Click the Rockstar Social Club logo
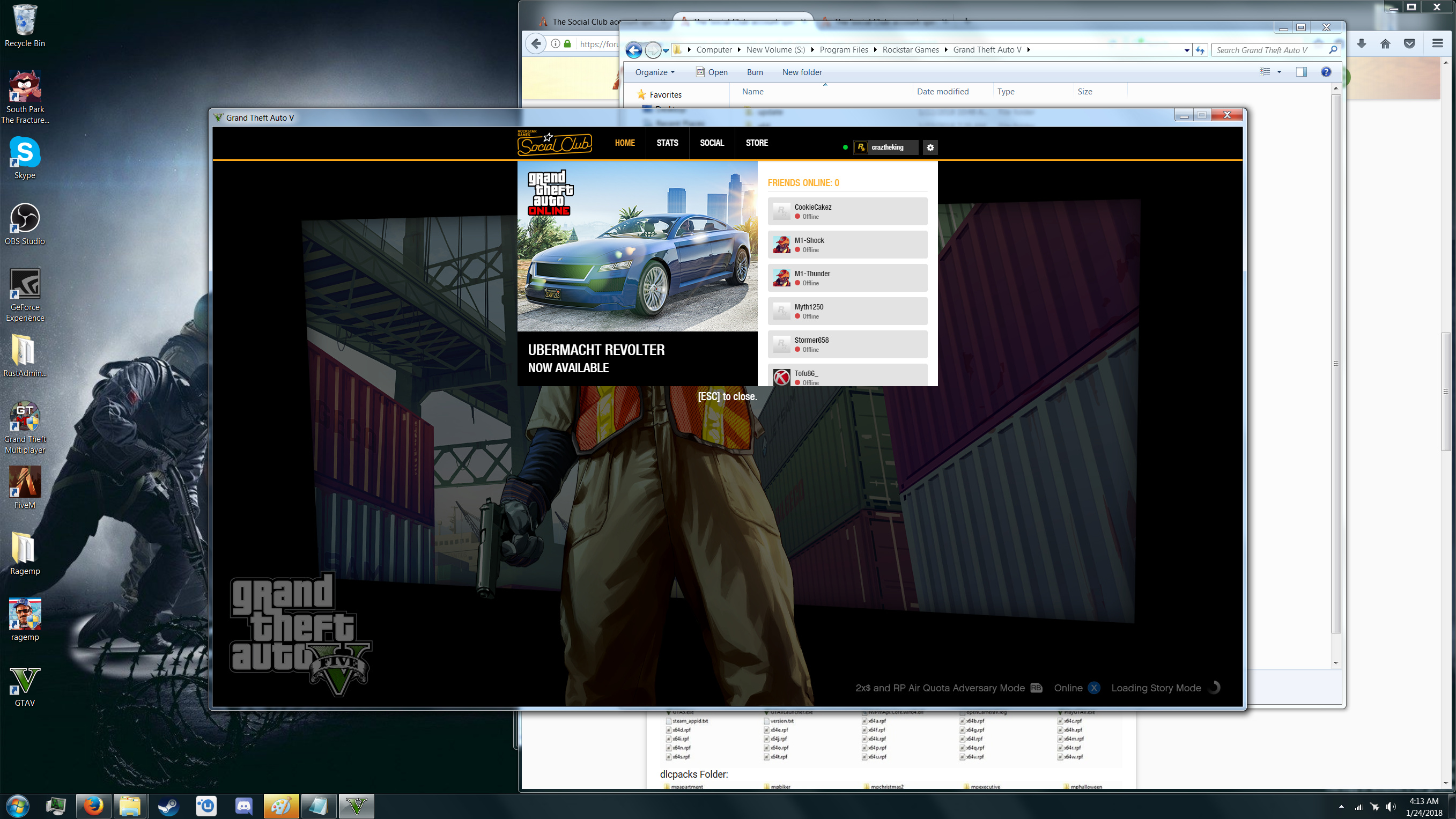 (554, 144)
